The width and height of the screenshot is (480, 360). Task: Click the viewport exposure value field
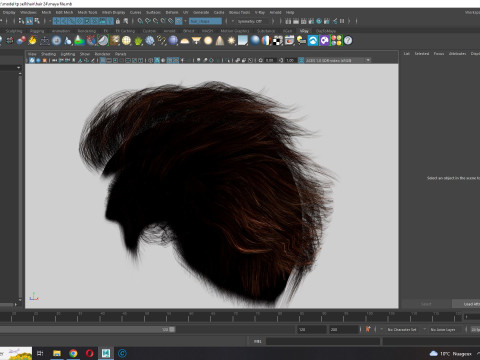click(270, 60)
